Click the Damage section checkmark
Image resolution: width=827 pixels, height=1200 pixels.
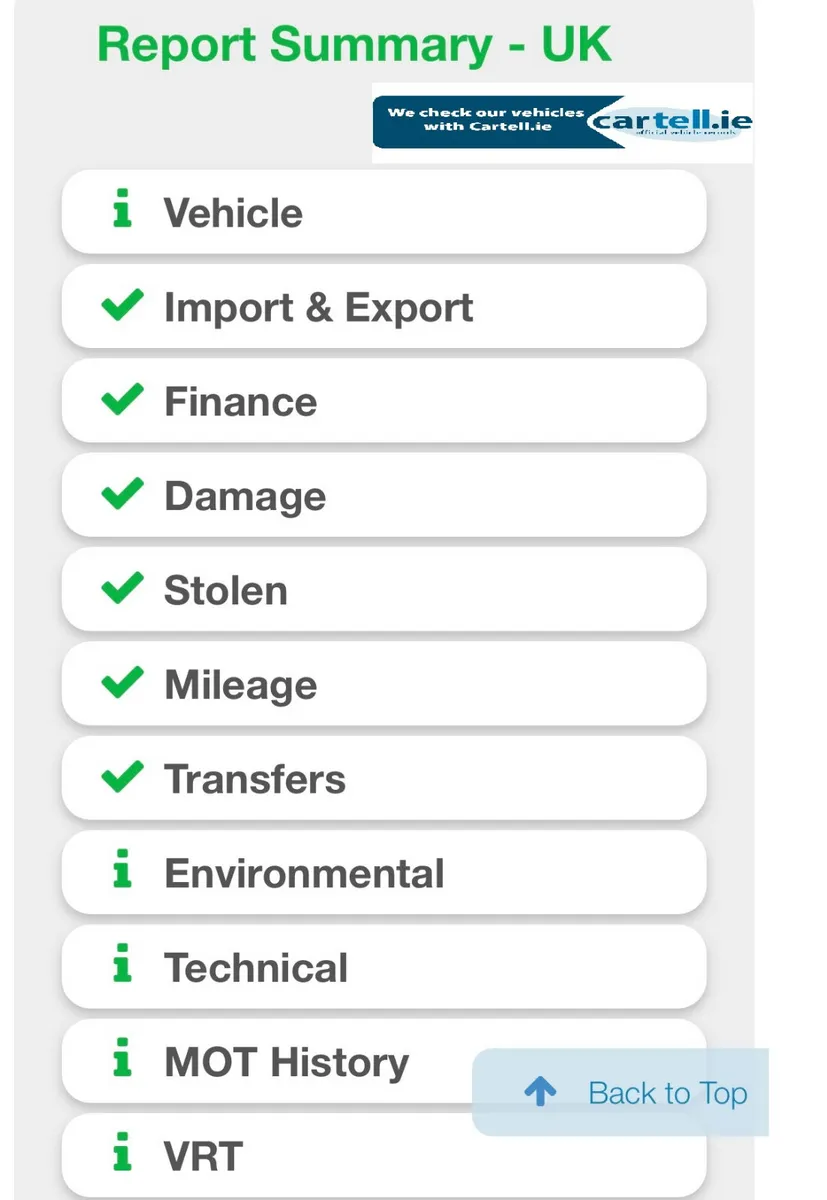tap(123, 495)
